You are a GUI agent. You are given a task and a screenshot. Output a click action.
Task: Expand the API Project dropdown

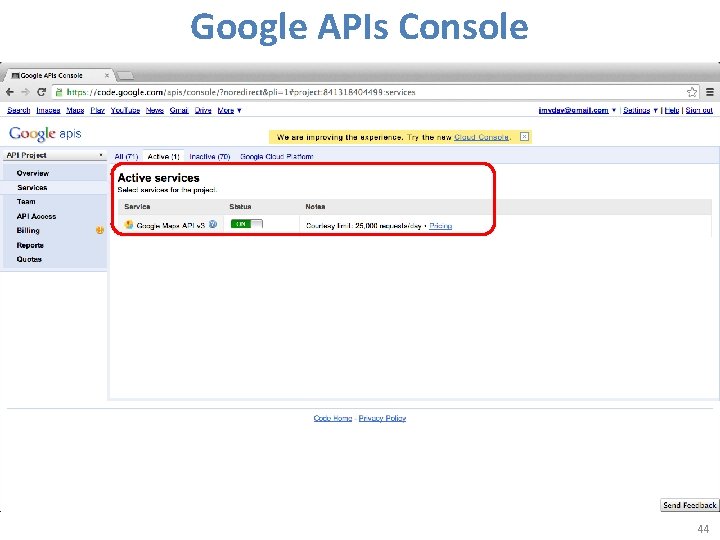55,155
